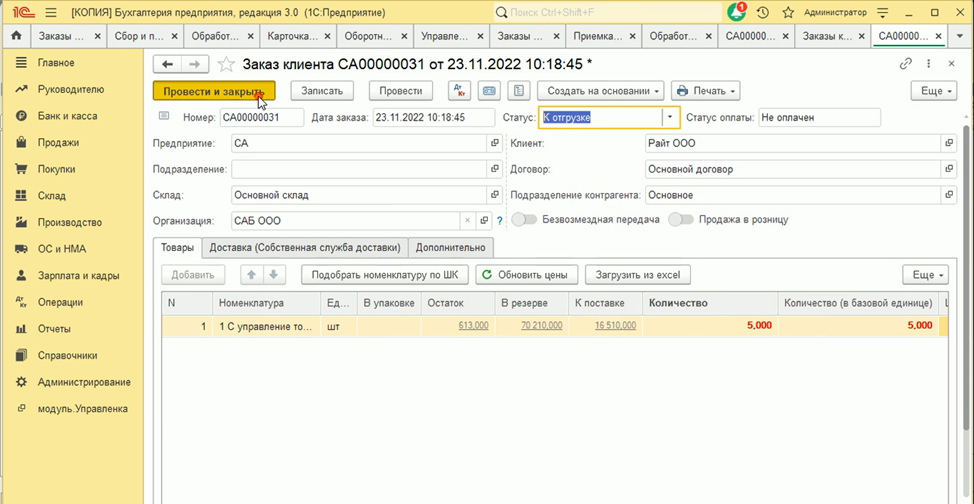Open the Администрирование section
The height and width of the screenshot is (504, 974).
[84, 382]
